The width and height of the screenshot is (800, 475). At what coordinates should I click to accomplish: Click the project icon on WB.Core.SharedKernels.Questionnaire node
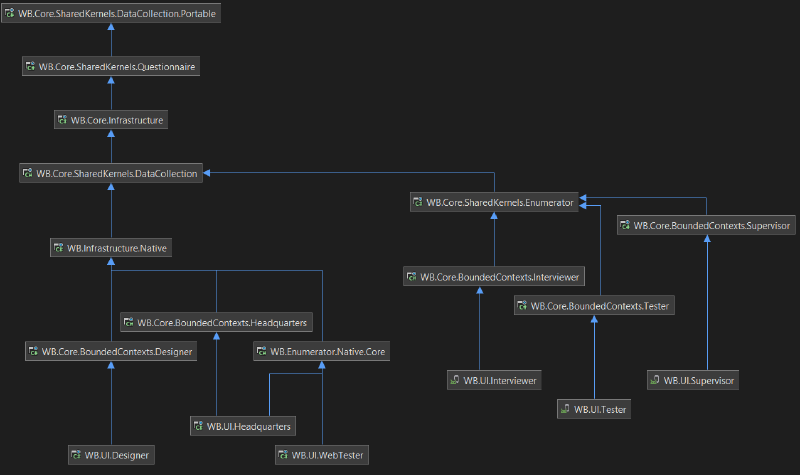[31, 67]
